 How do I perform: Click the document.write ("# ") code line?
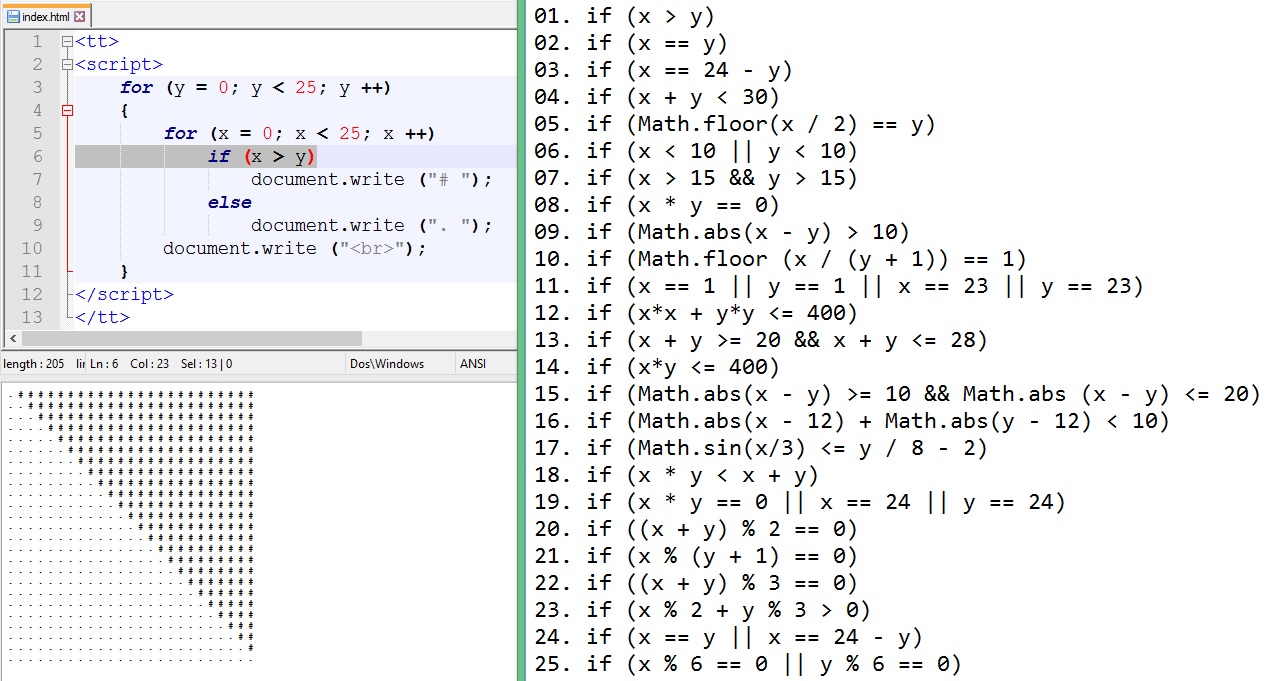pyautogui.click(x=372, y=179)
